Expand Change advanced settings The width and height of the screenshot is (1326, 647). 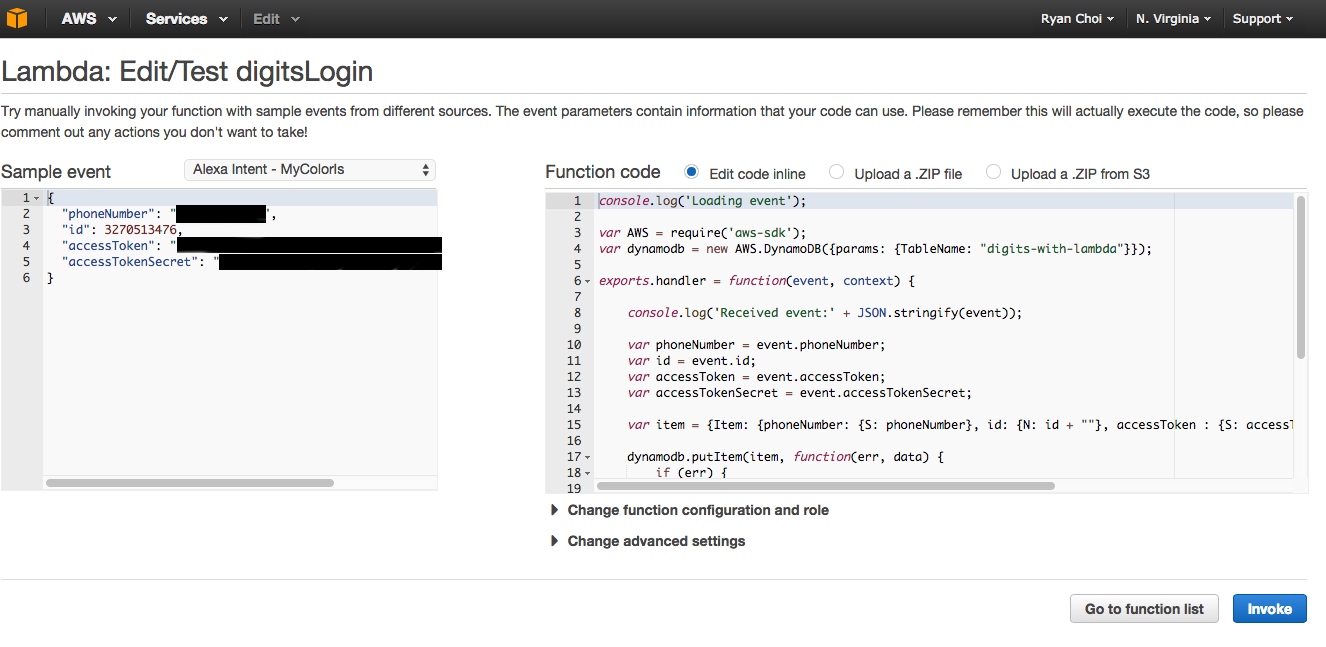pyautogui.click(x=648, y=541)
